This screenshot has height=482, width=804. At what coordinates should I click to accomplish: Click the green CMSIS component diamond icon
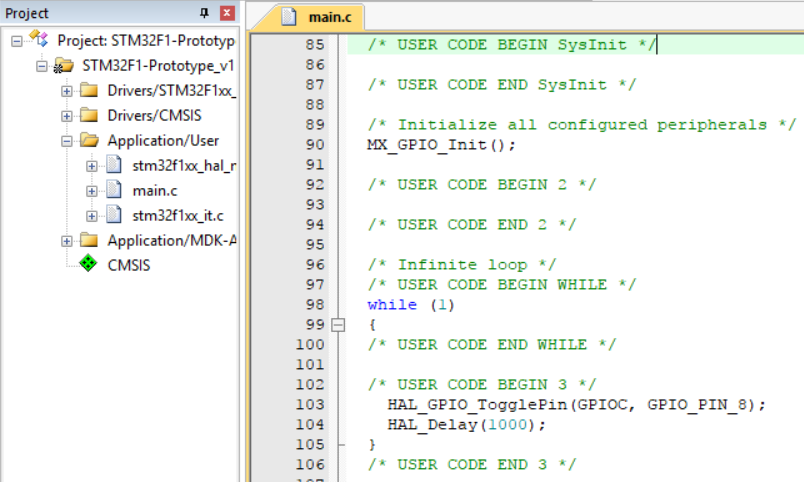[x=88, y=264]
